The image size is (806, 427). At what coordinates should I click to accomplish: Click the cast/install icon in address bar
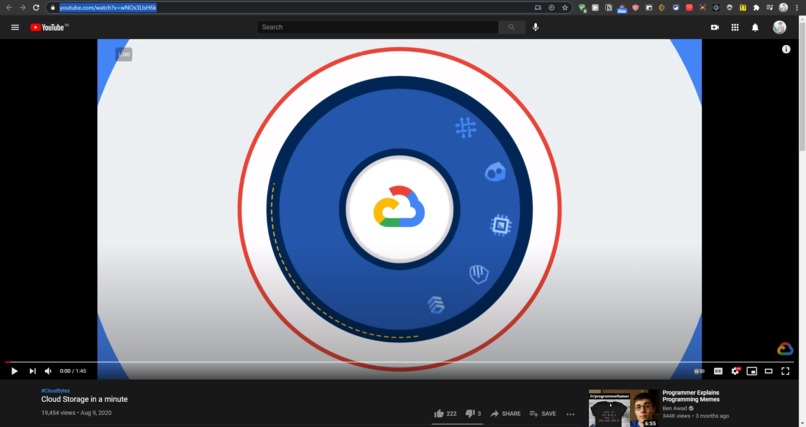(x=538, y=8)
